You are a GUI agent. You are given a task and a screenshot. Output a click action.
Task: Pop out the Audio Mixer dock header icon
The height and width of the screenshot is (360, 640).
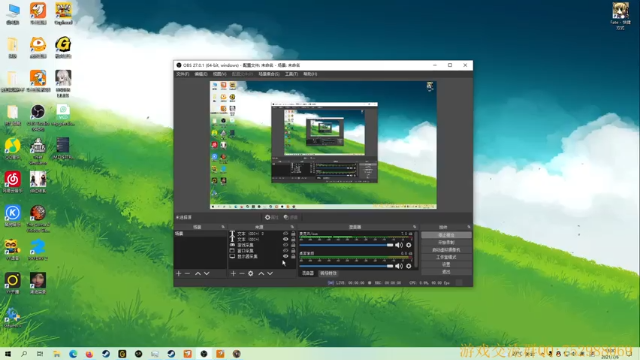pos(414,227)
